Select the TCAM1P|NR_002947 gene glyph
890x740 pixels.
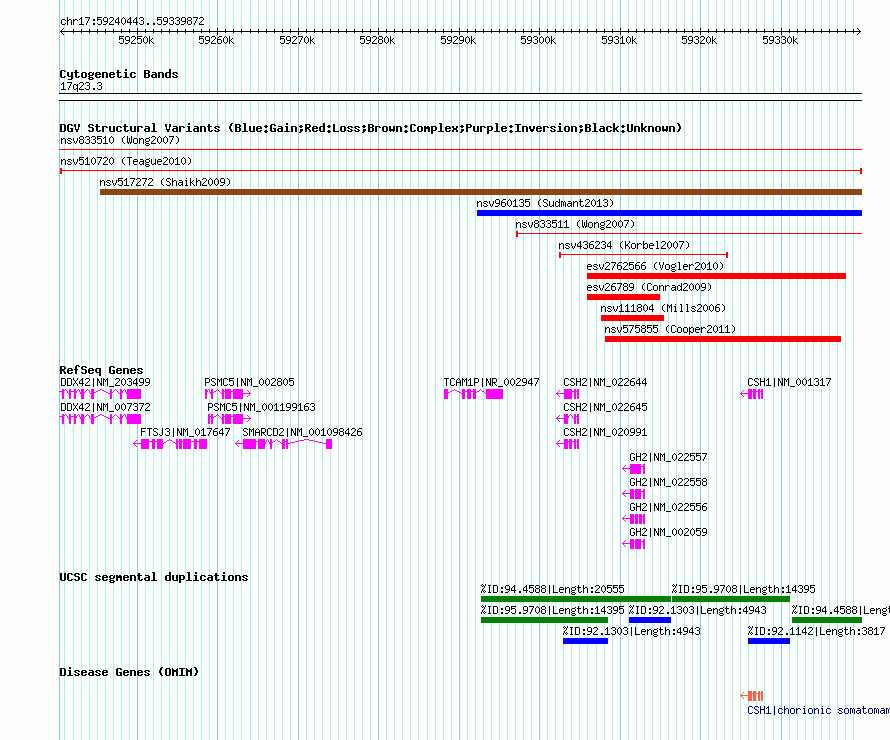(x=473, y=394)
